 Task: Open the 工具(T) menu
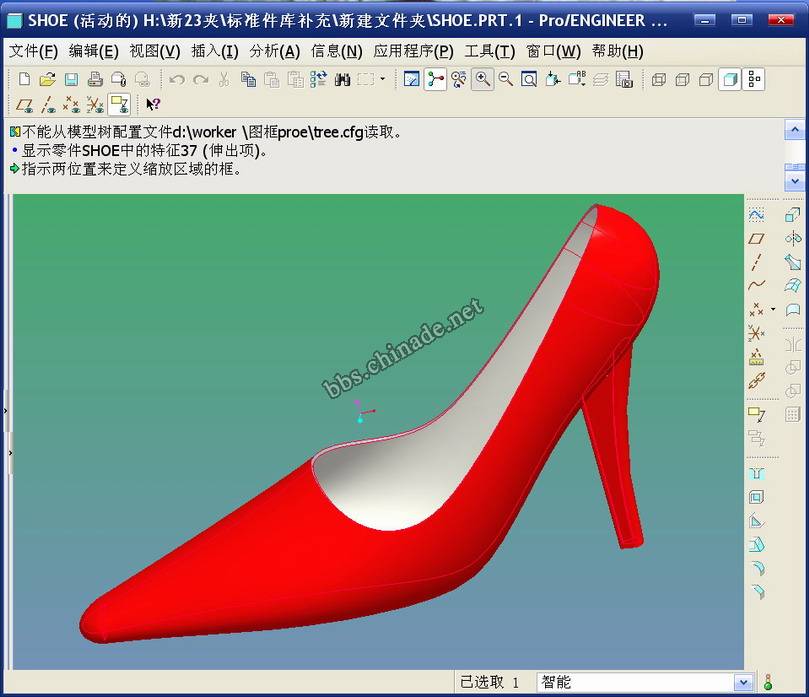490,51
